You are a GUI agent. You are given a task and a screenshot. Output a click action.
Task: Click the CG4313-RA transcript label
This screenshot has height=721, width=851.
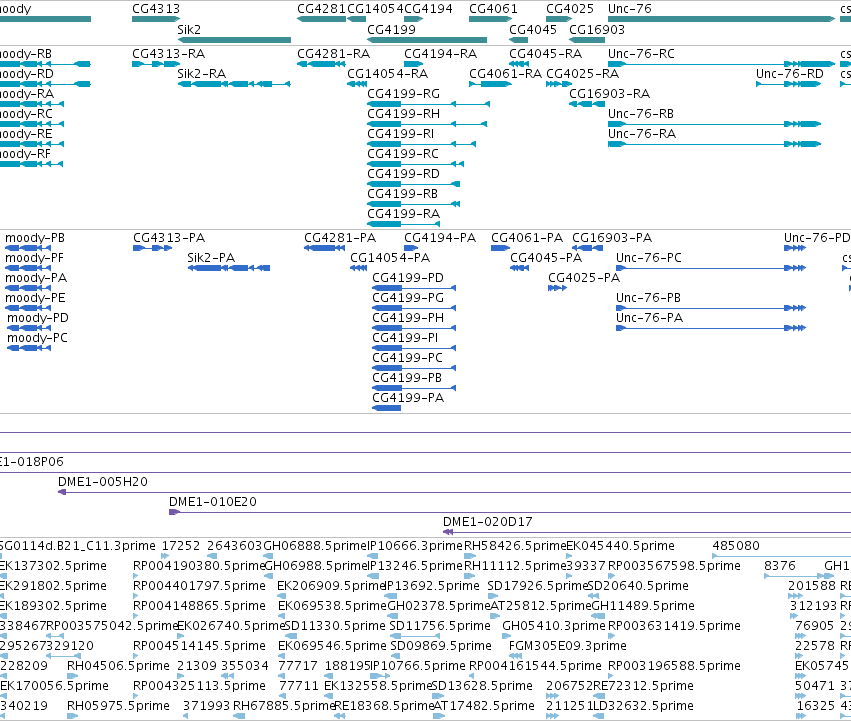point(169,54)
